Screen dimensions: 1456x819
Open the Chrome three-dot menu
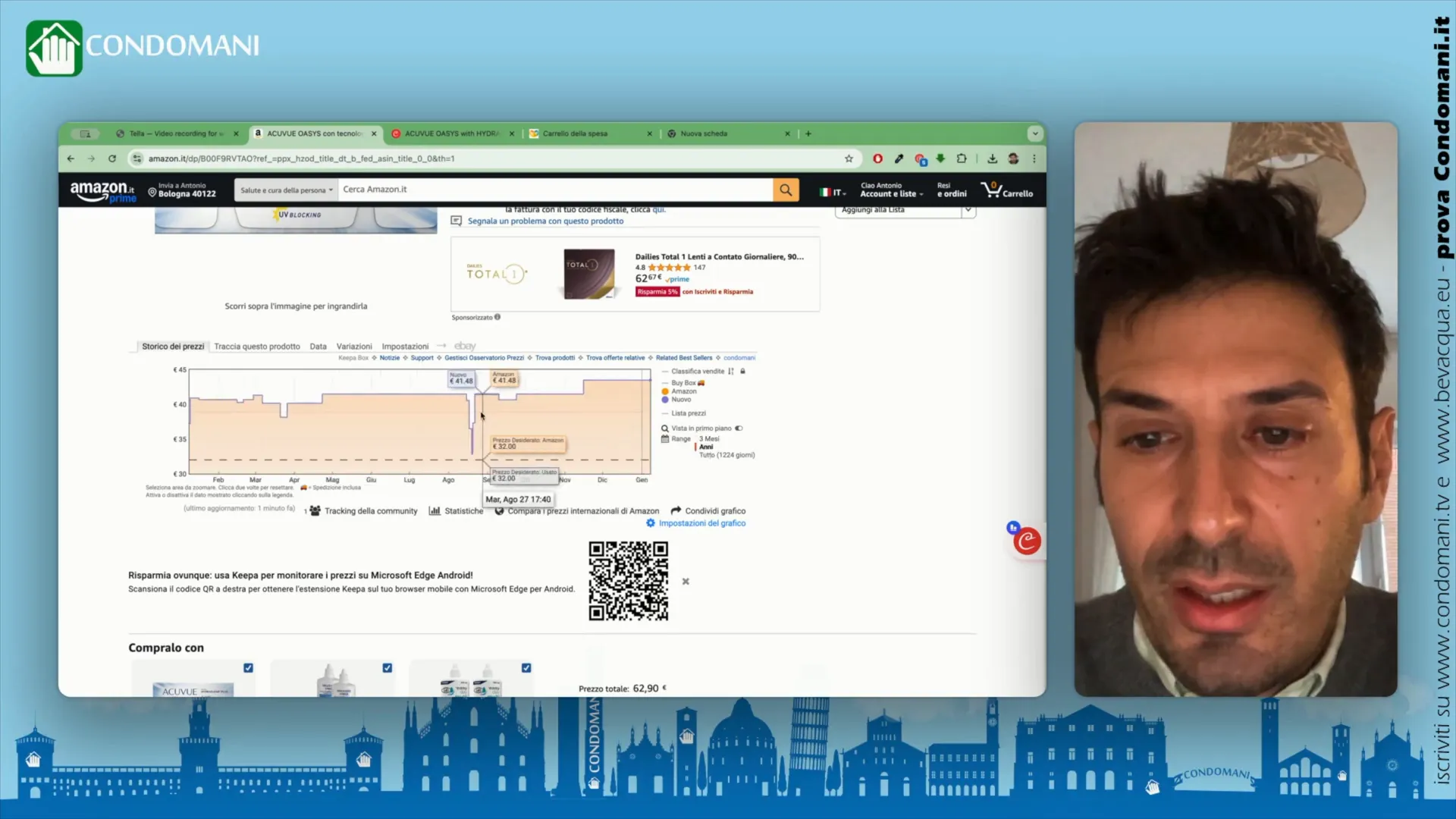click(1034, 158)
